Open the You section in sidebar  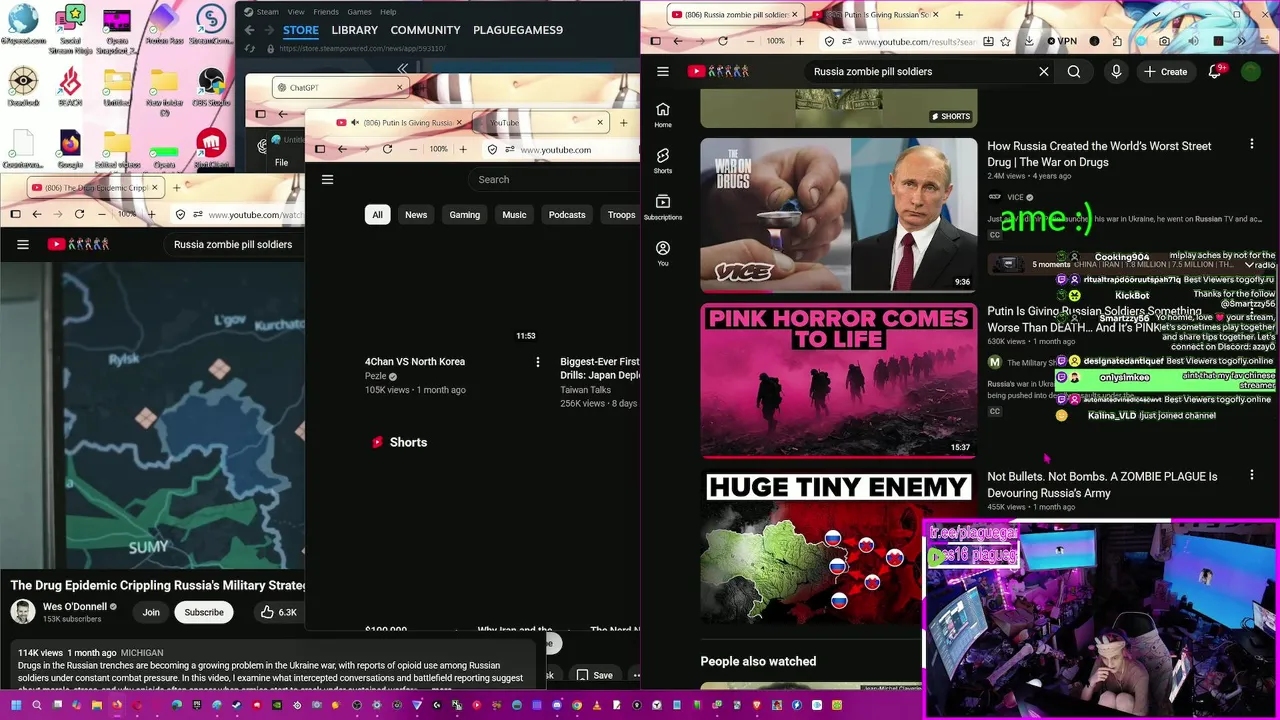663,253
